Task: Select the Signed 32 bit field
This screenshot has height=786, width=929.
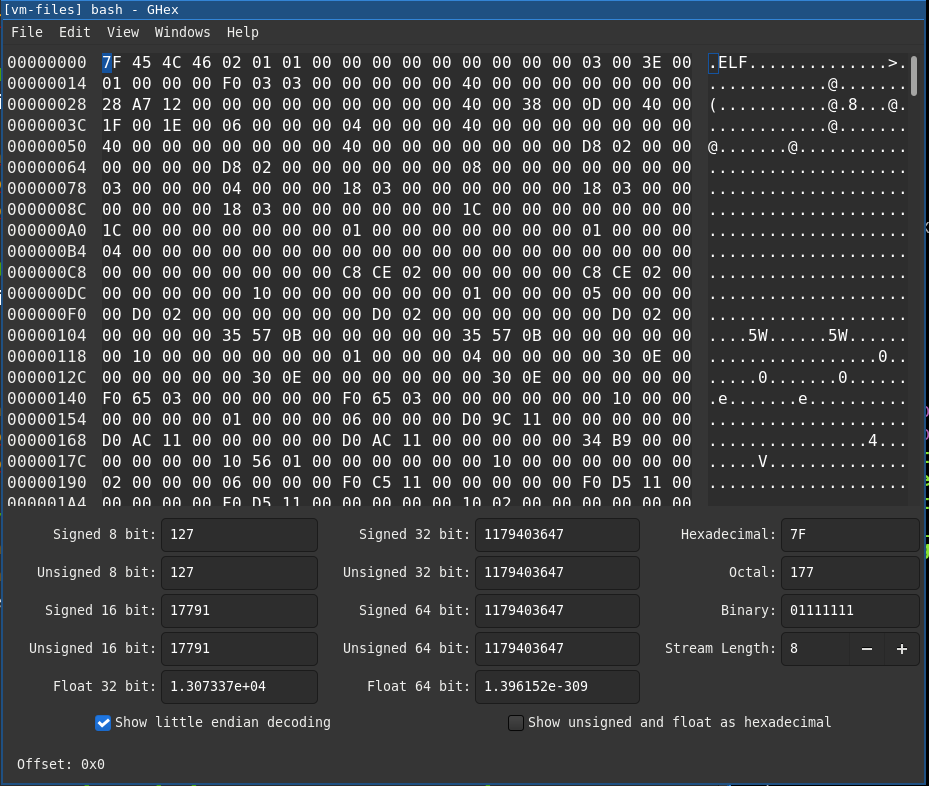Action: [x=556, y=535]
